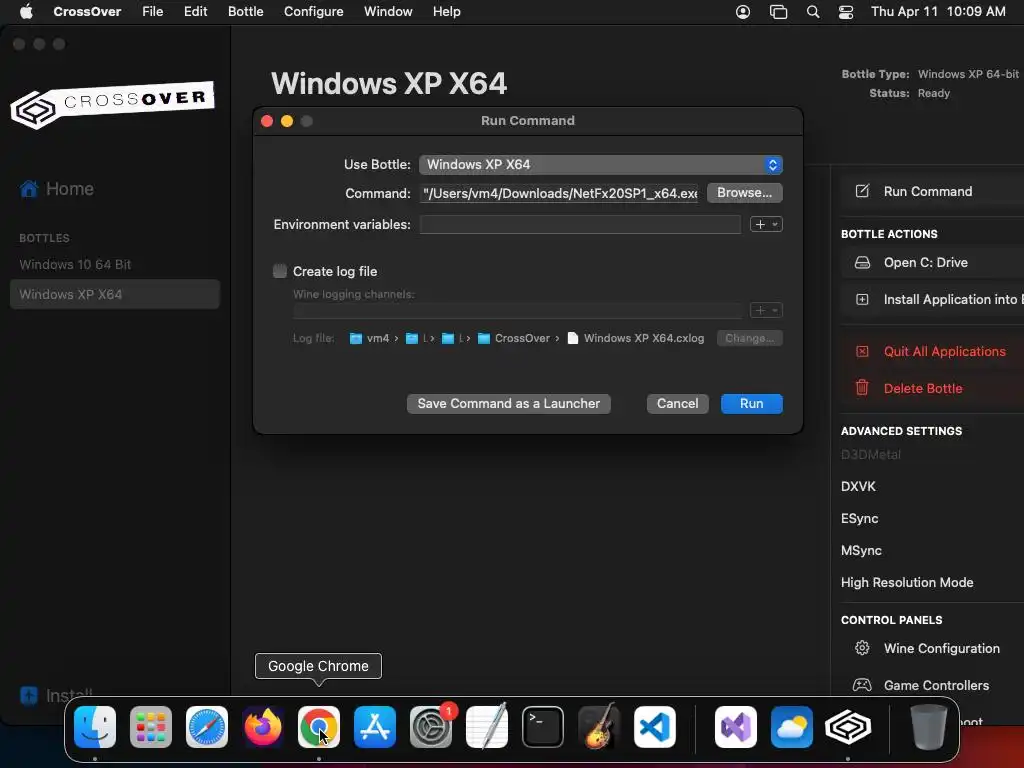
Task: Click Save Command as a Launcher
Action: (x=509, y=404)
